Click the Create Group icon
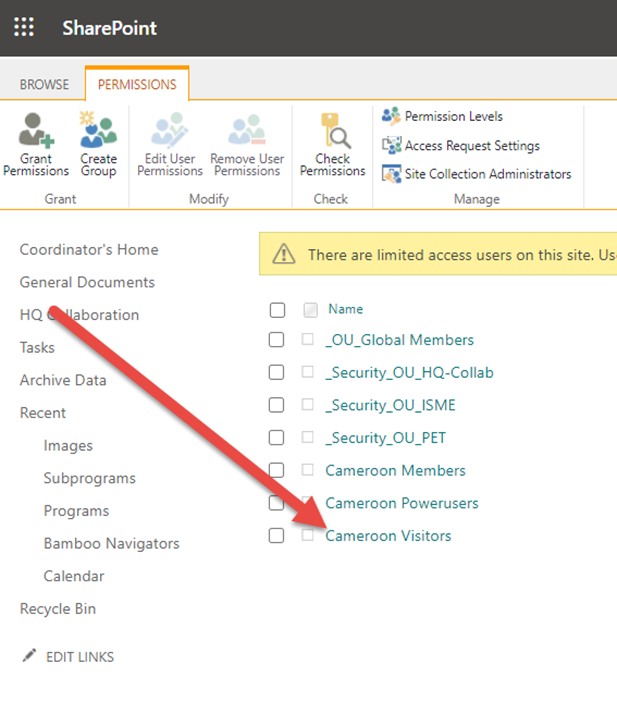Viewport: 617px width, 714px height. point(98,130)
